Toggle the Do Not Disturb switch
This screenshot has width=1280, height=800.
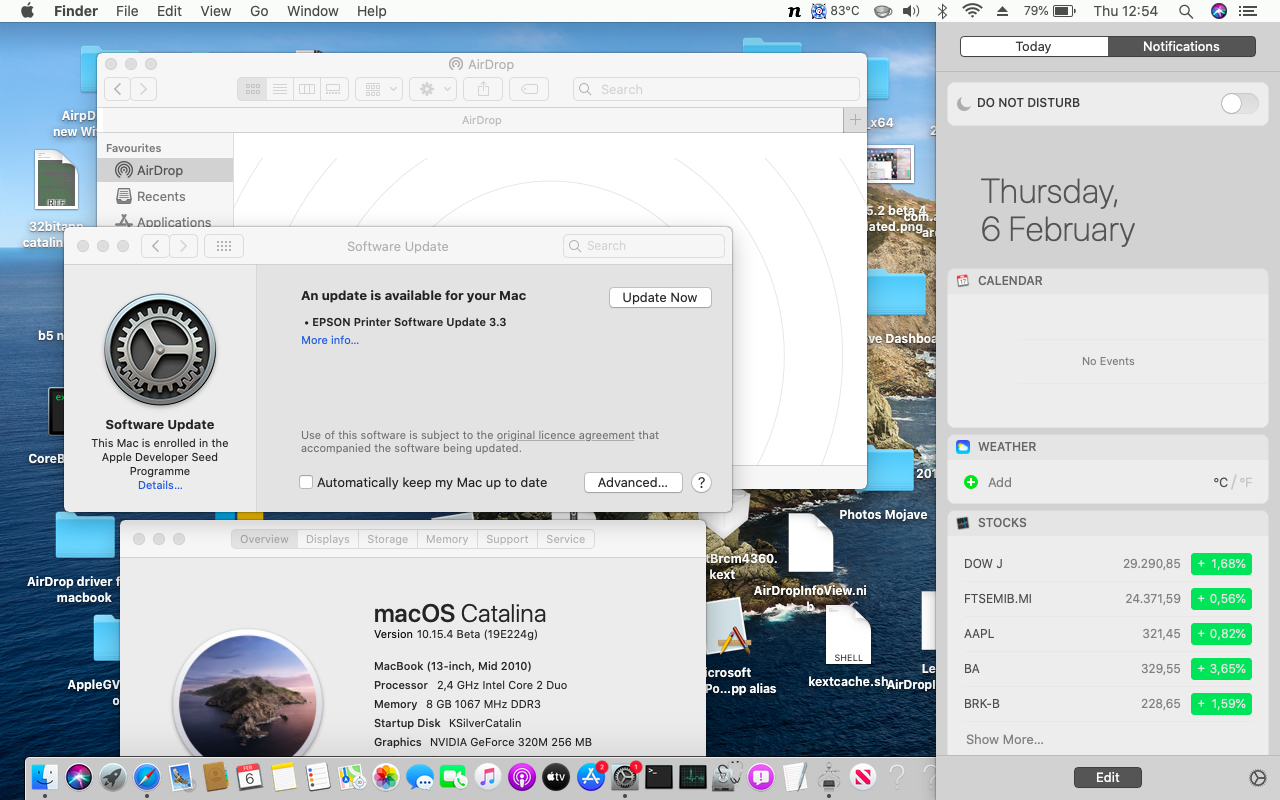coord(1240,103)
